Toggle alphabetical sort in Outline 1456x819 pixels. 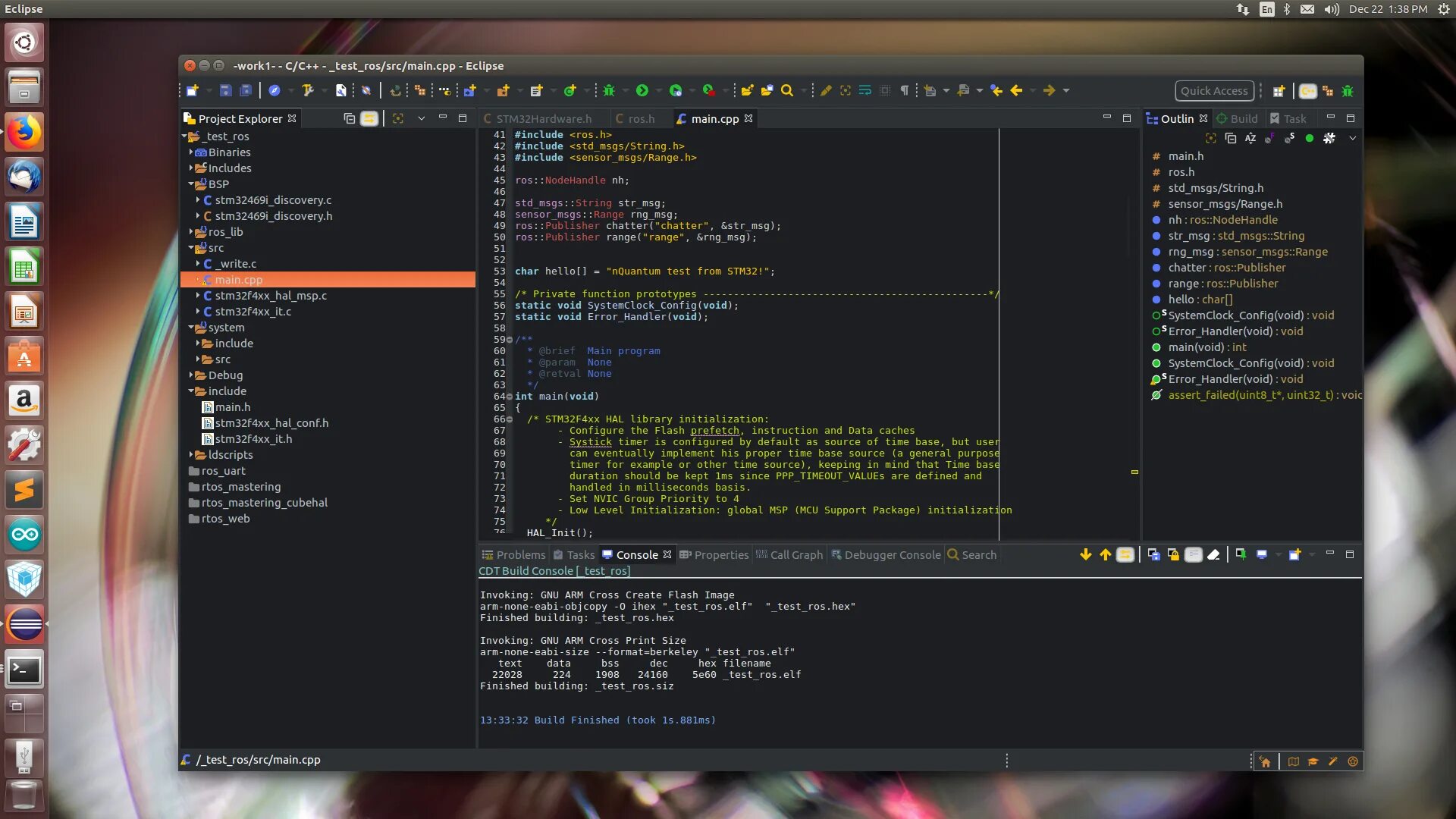click(x=1250, y=138)
